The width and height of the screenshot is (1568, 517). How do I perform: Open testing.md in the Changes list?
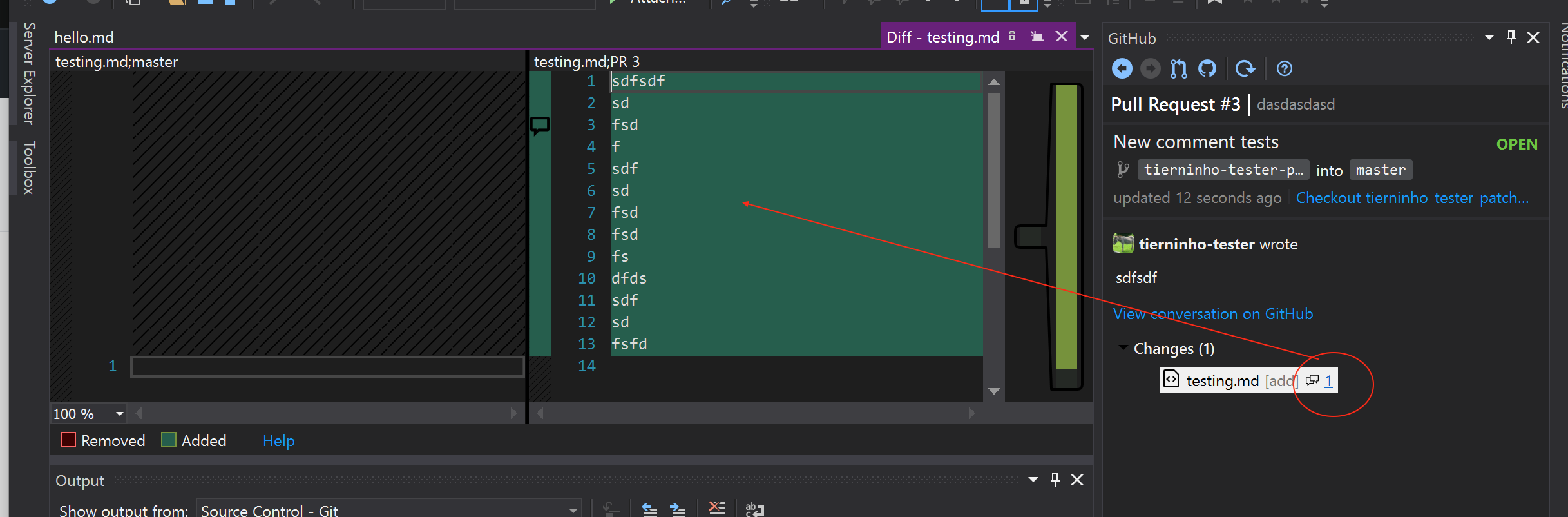[x=1222, y=380]
